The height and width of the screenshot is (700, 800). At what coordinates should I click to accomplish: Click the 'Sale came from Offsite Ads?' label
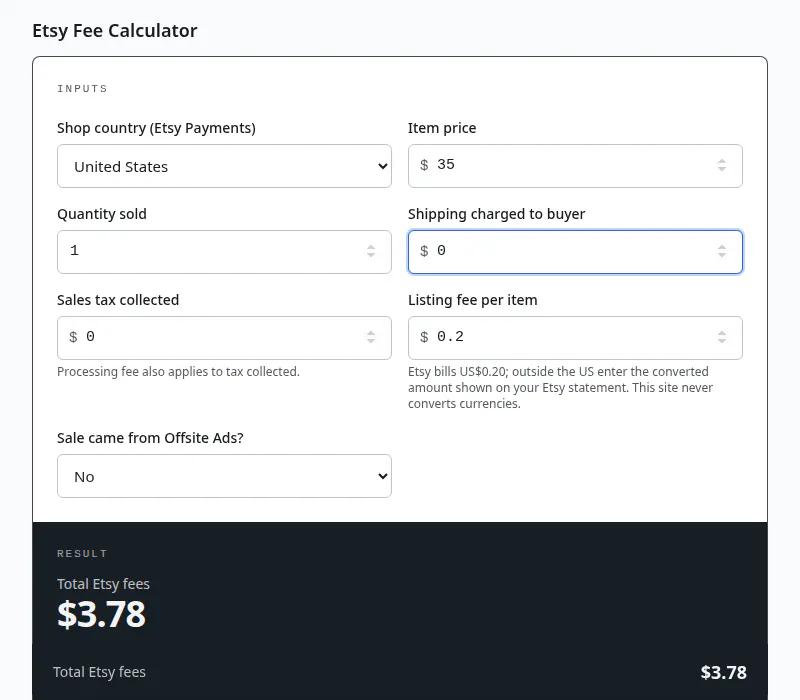click(150, 438)
